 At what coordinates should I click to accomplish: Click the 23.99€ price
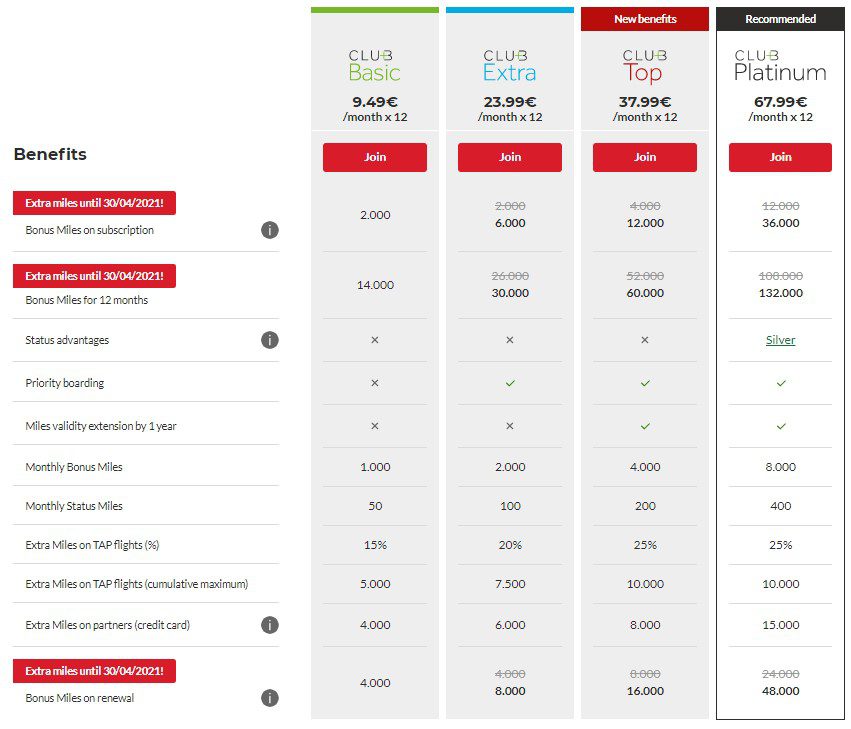point(510,102)
